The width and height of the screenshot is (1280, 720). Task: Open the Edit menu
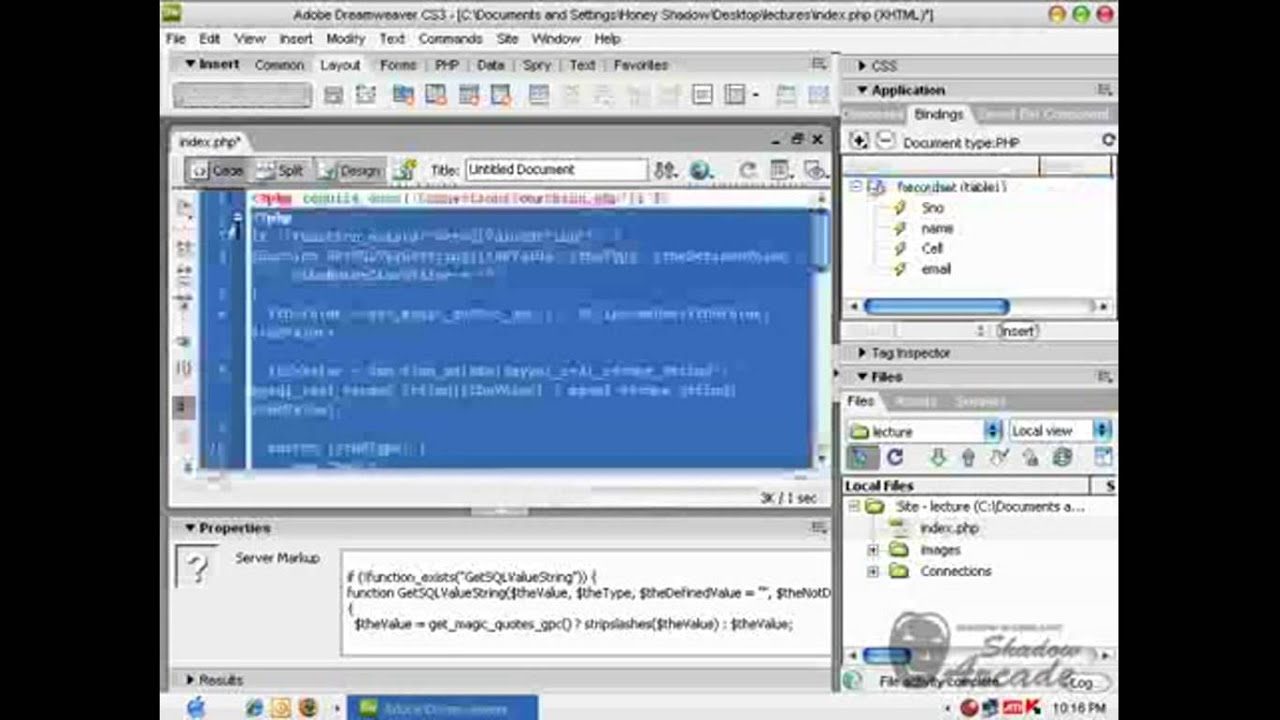click(x=209, y=39)
